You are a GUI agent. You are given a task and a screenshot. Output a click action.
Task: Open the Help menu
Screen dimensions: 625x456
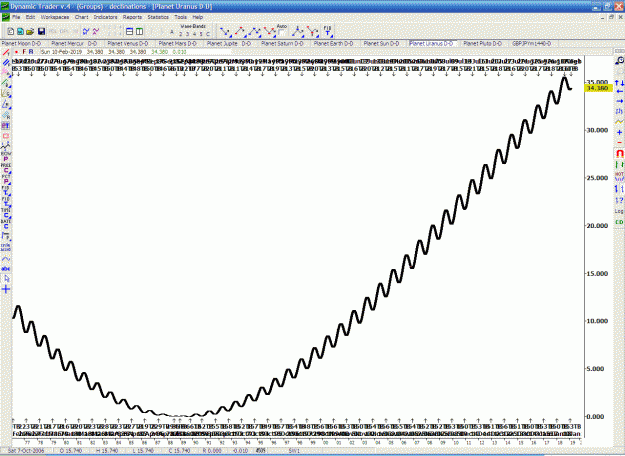pyautogui.click(x=198, y=17)
